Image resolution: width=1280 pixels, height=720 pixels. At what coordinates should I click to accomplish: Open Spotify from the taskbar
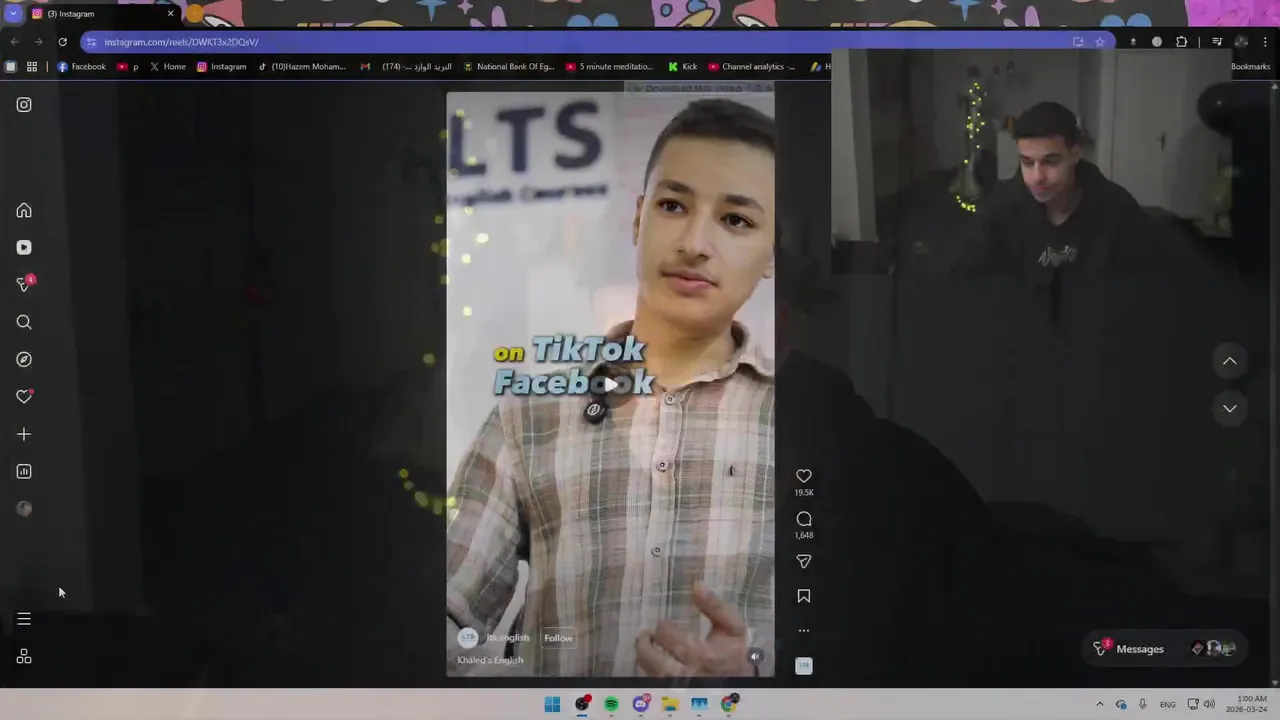pos(611,705)
